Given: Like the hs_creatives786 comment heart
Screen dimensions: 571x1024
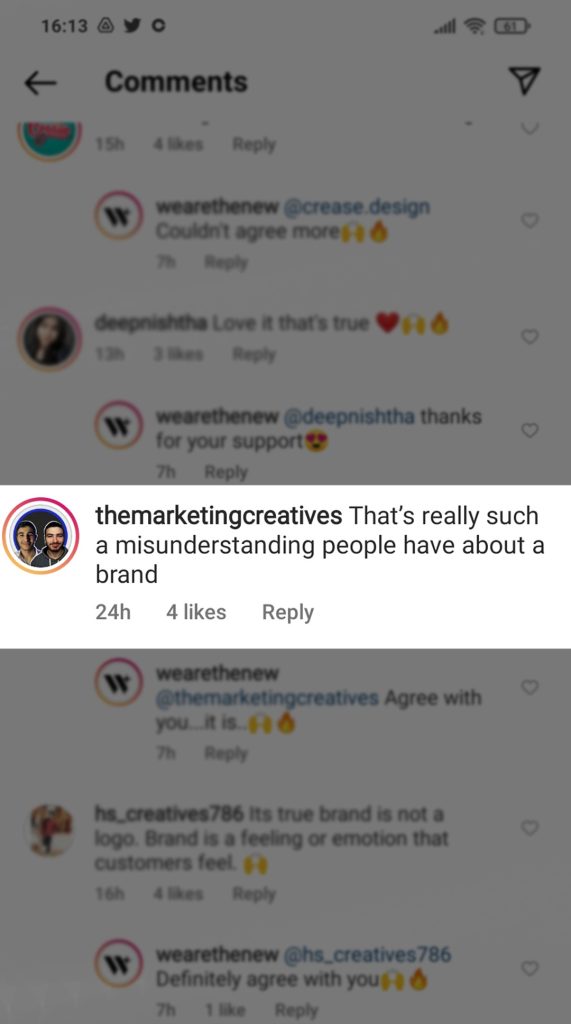Looking at the screenshot, I should coord(530,828).
